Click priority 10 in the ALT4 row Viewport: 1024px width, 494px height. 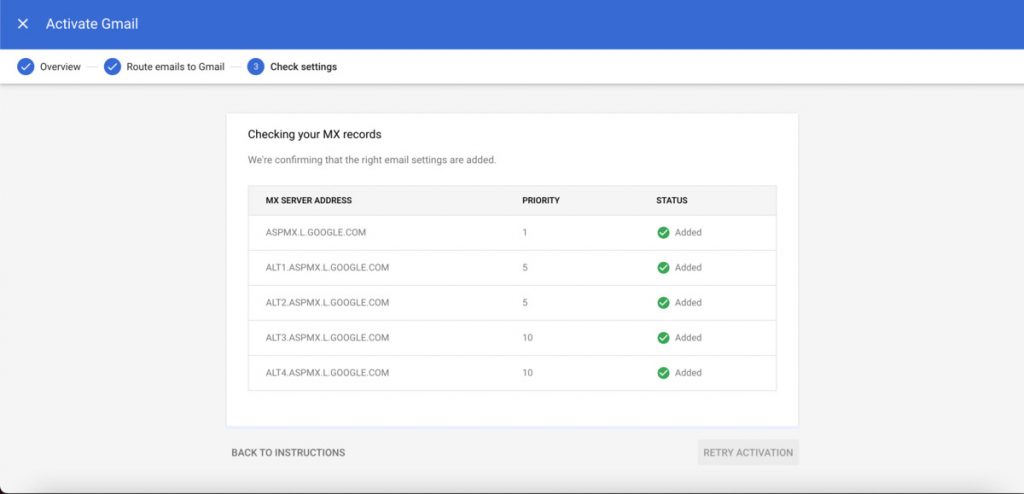pyautogui.click(x=527, y=373)
